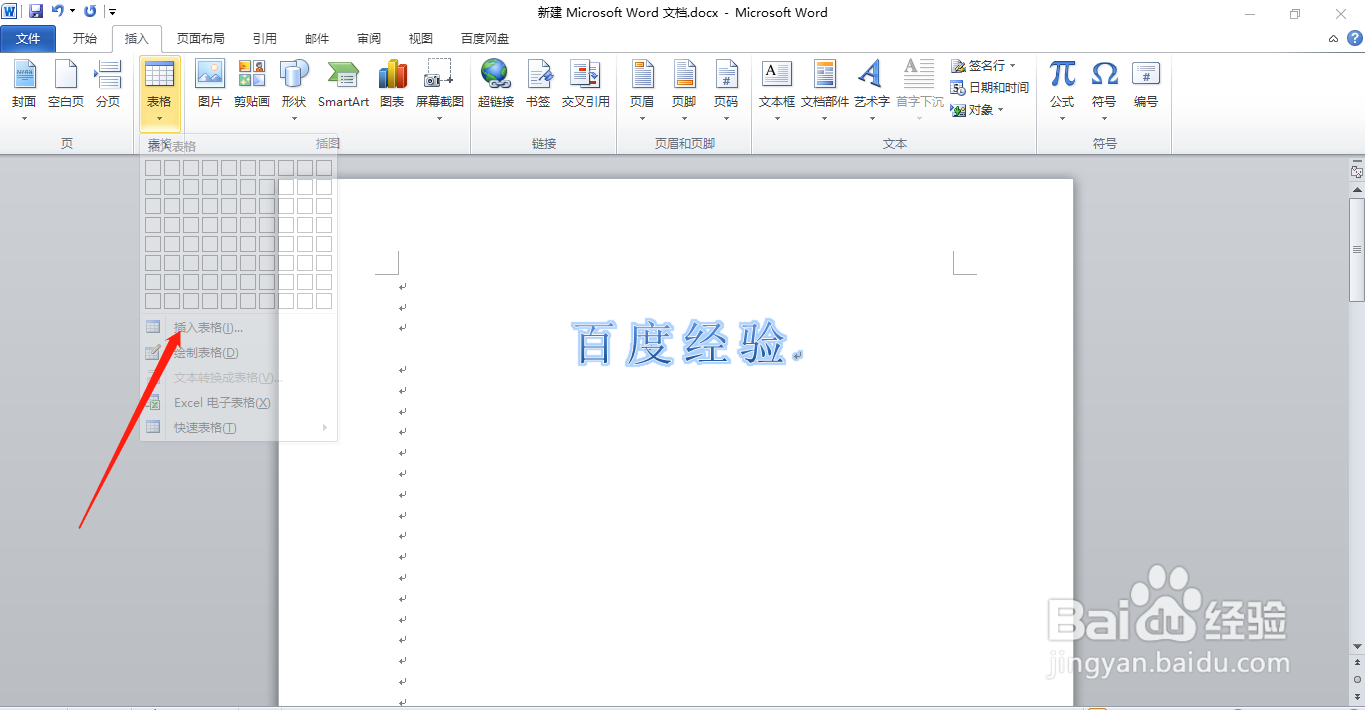Undo the last action

pos(58,12)
